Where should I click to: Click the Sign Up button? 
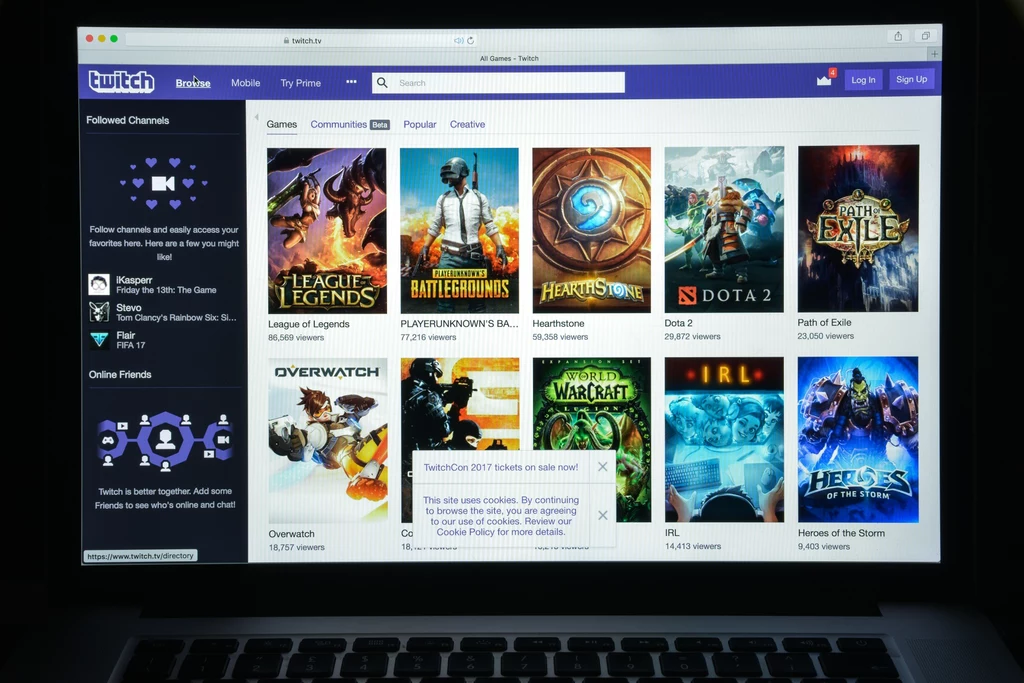911,79
